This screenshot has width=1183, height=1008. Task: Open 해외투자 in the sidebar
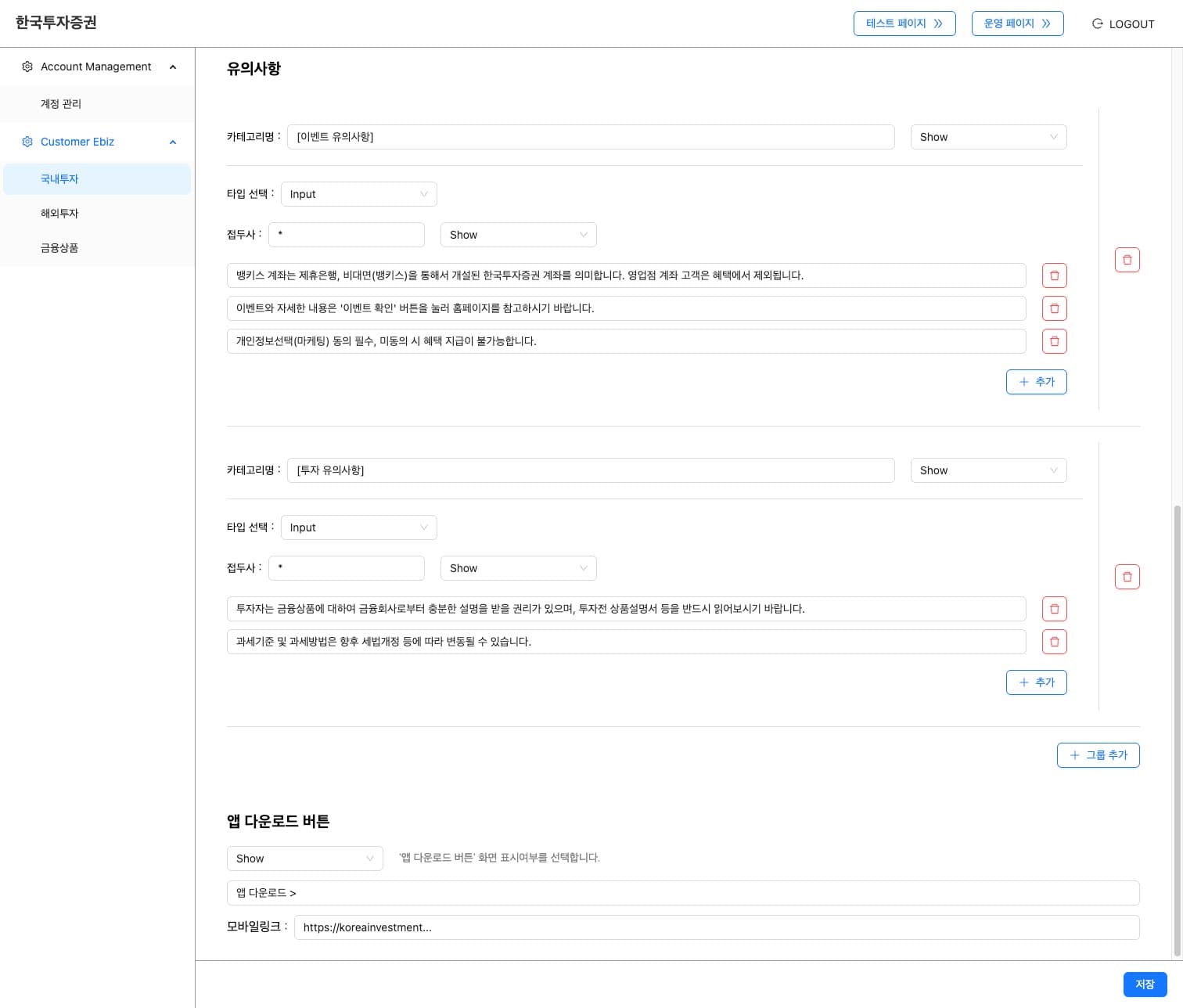tap(59, 213)
